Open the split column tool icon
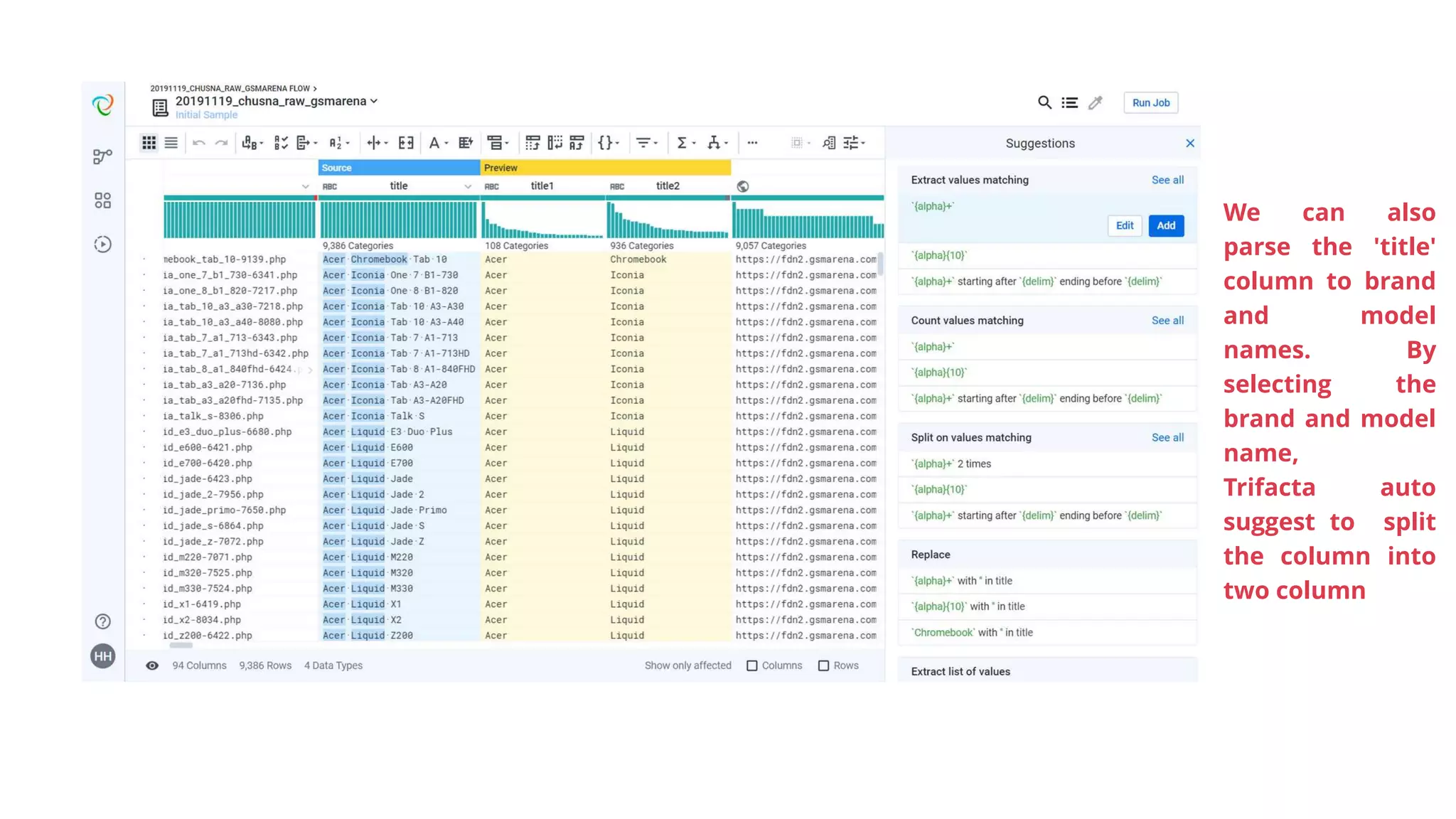 click(377, 143)
